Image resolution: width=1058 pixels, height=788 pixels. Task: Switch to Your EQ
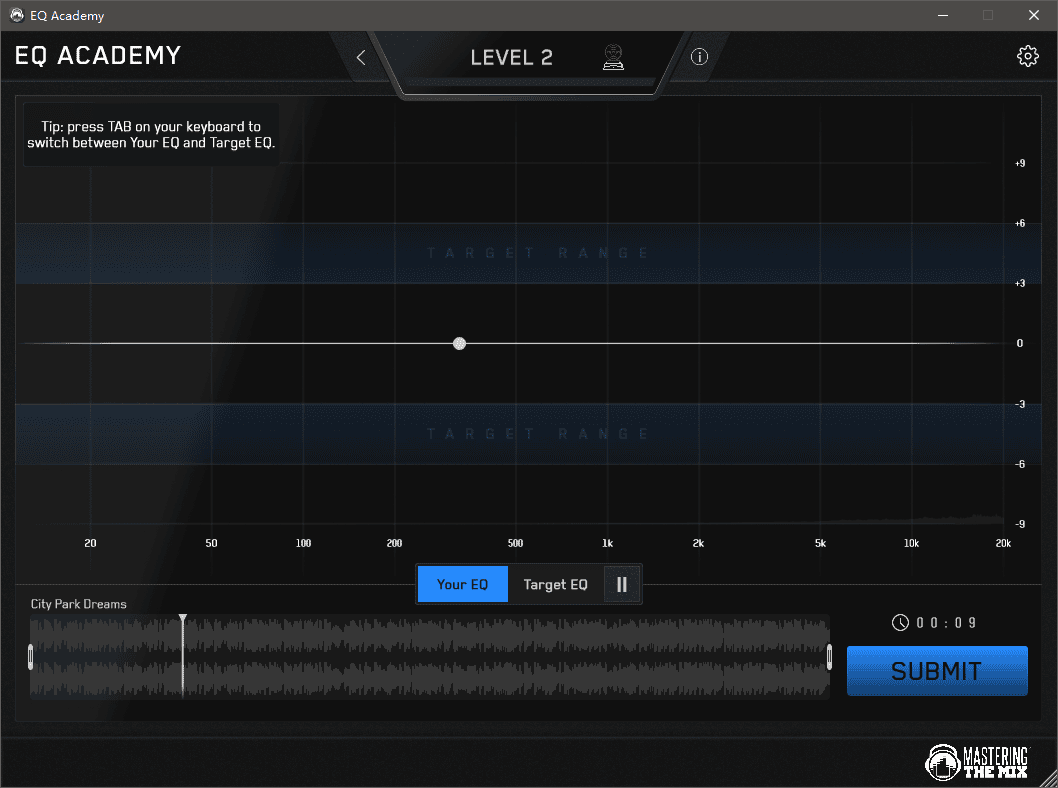[462, 584]
